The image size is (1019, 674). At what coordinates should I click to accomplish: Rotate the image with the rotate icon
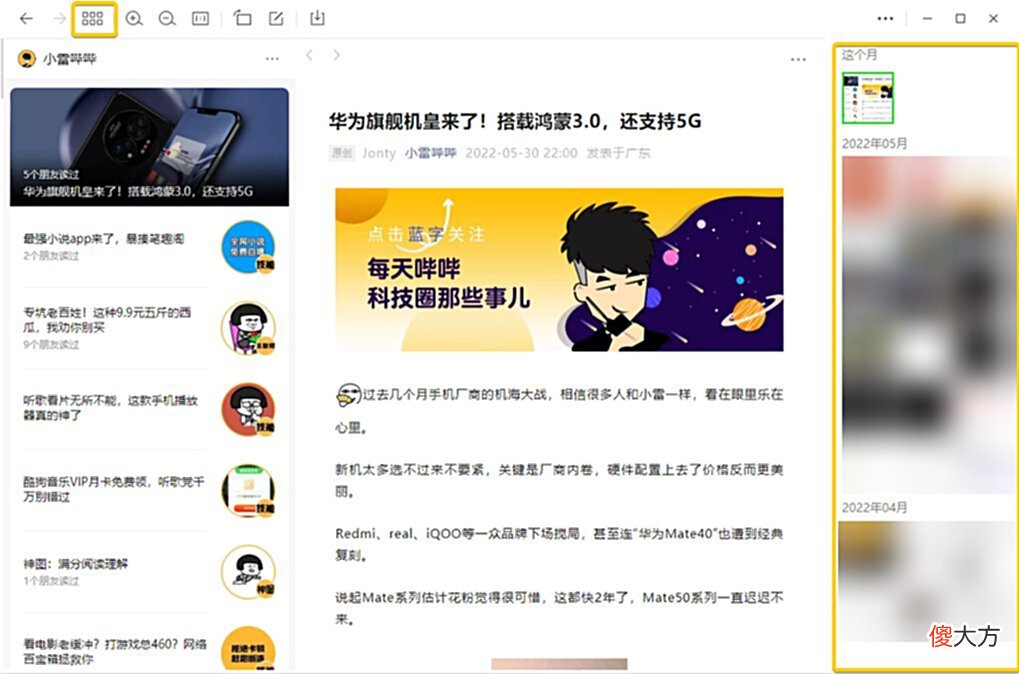242,18
